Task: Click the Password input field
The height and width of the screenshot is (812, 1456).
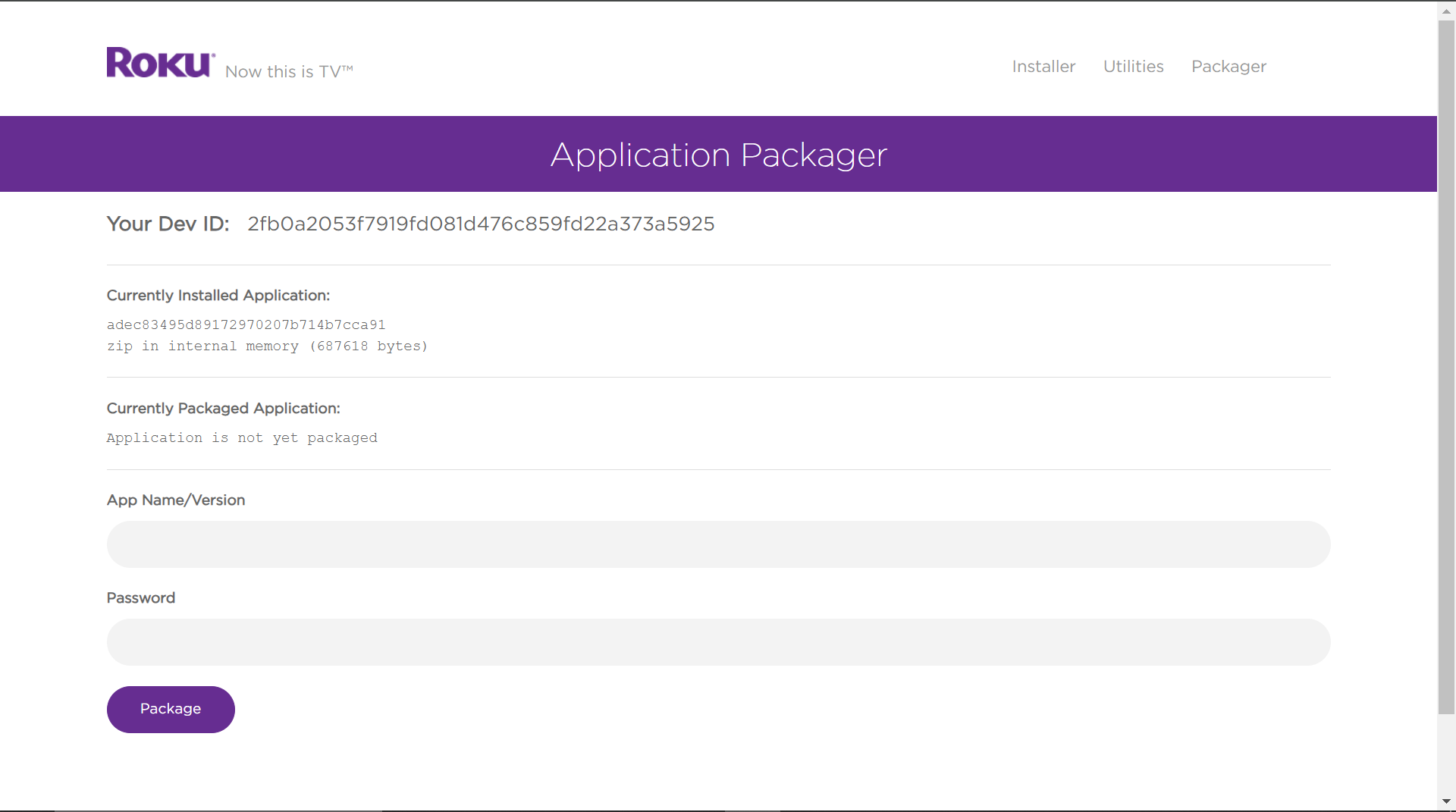Action: [x=717, y=641]
